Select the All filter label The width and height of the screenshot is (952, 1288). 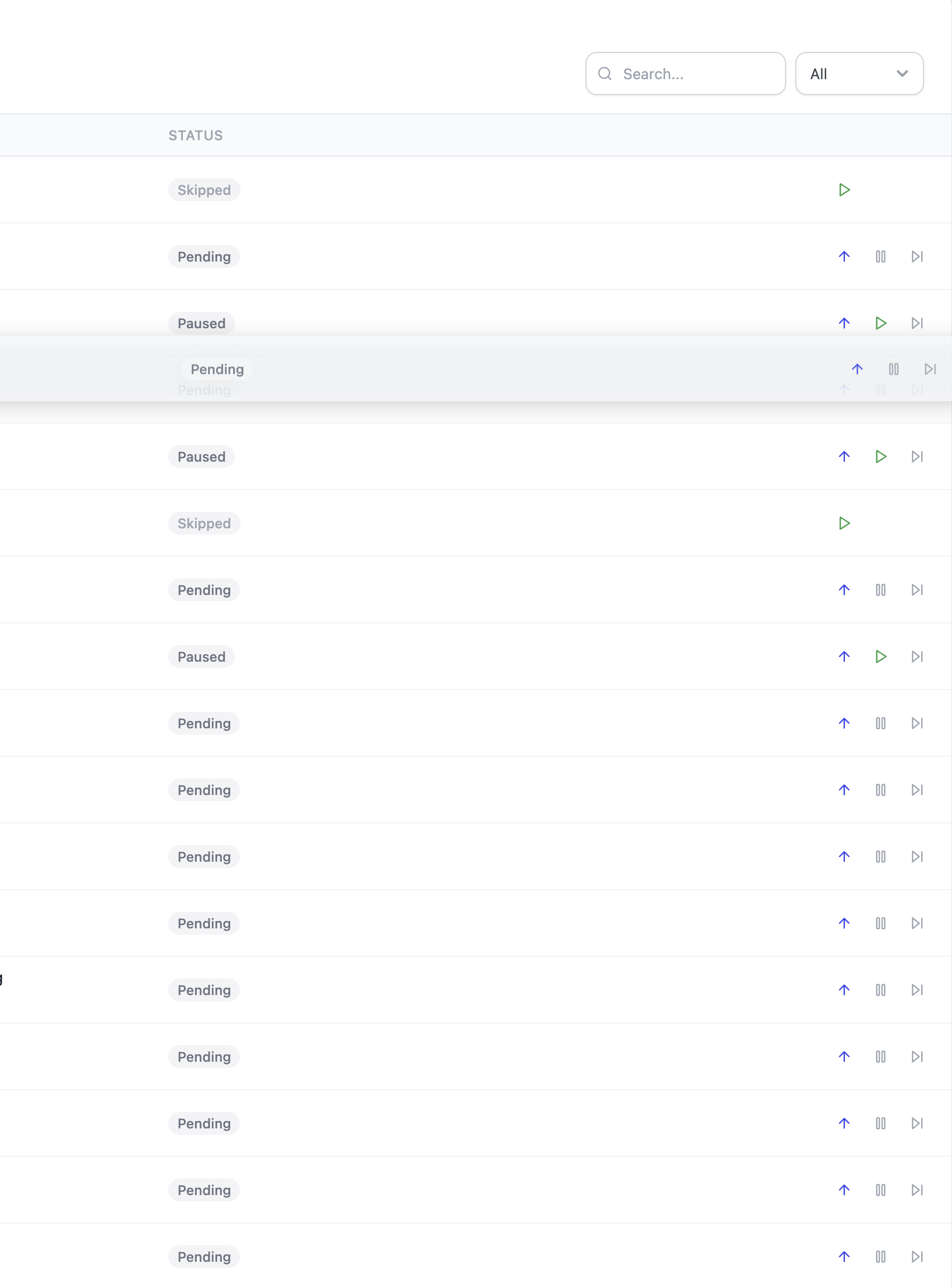point(819,74)
